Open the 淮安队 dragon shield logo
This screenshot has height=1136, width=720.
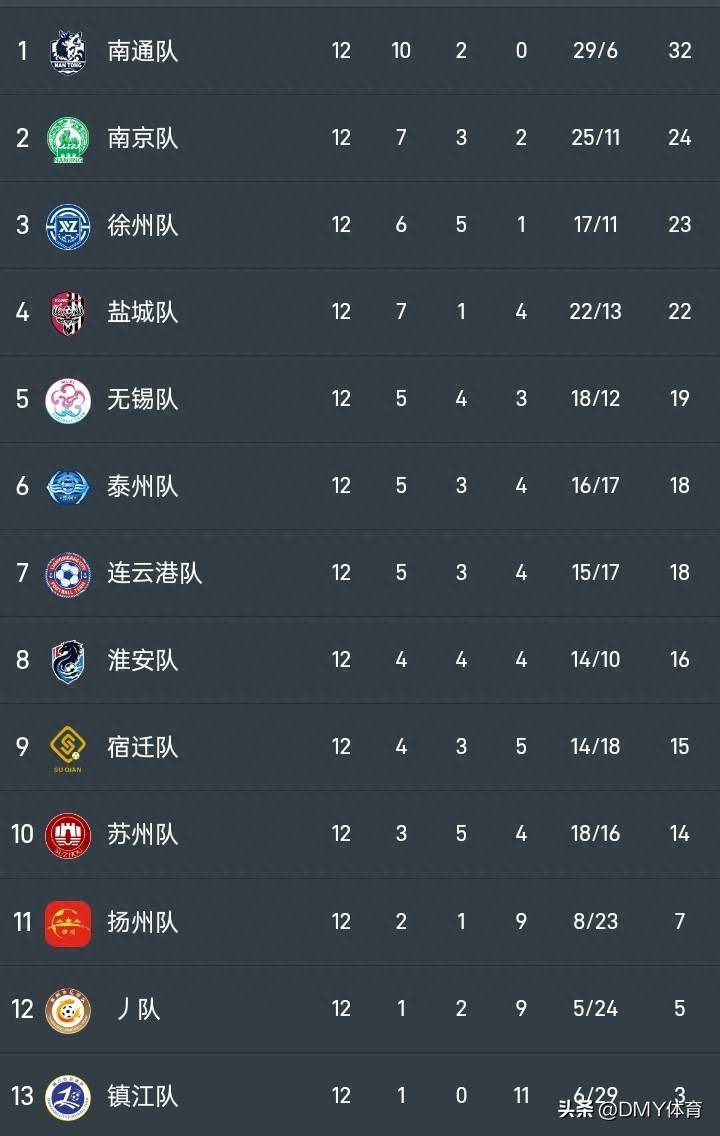(x=68, y=660)
